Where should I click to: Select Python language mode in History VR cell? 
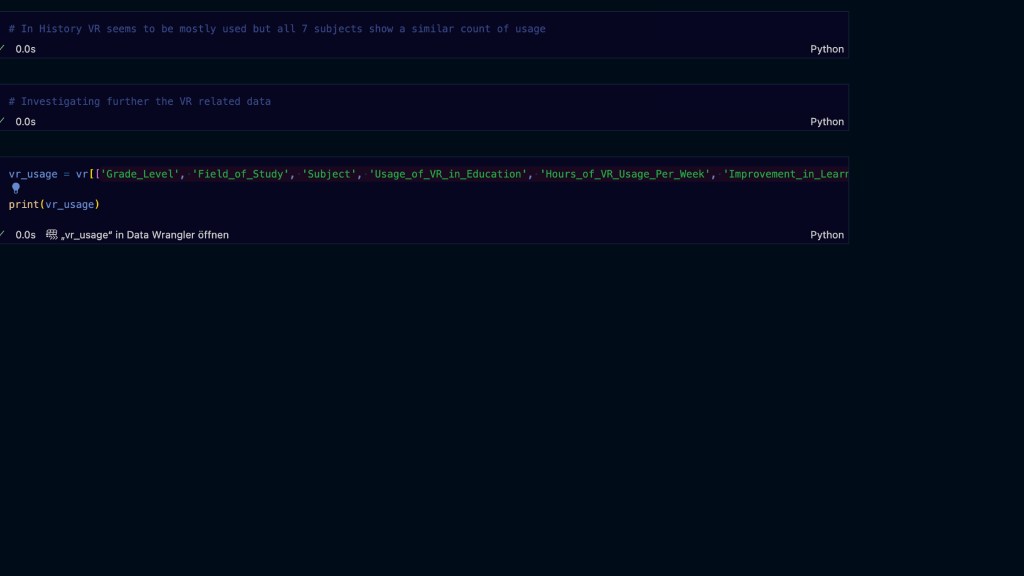(826, 49)
